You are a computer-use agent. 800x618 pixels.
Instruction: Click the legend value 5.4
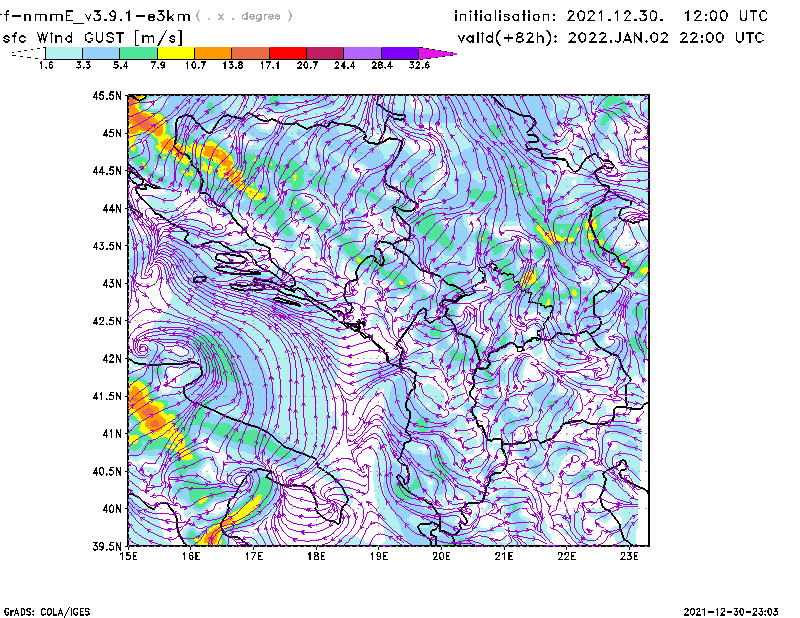pos(120,65)
